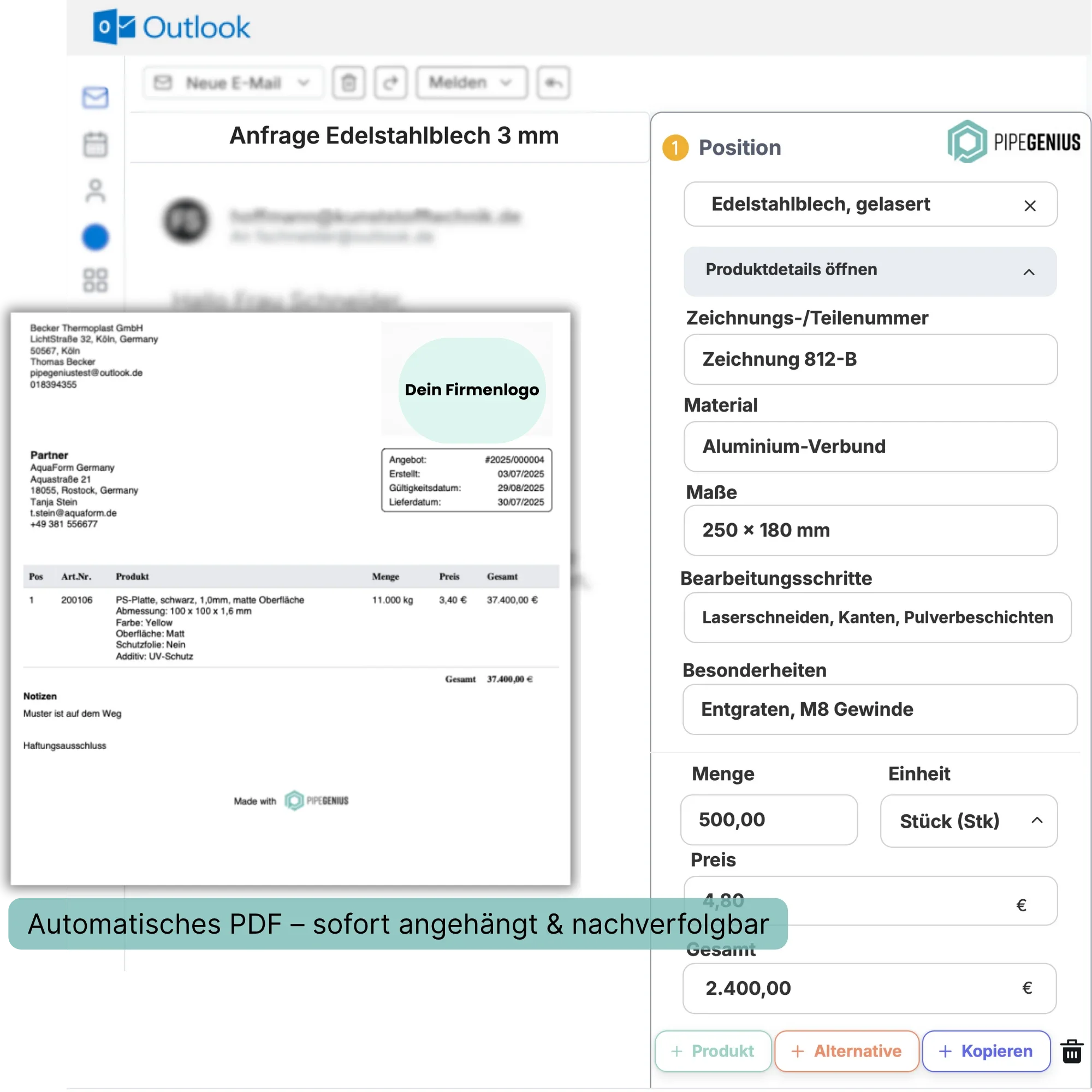Viewport: 1092px width, 1092px height.
Task: Click the forward arrow toolbar icon
Action: pyautogui.click(x=390, y=83)
